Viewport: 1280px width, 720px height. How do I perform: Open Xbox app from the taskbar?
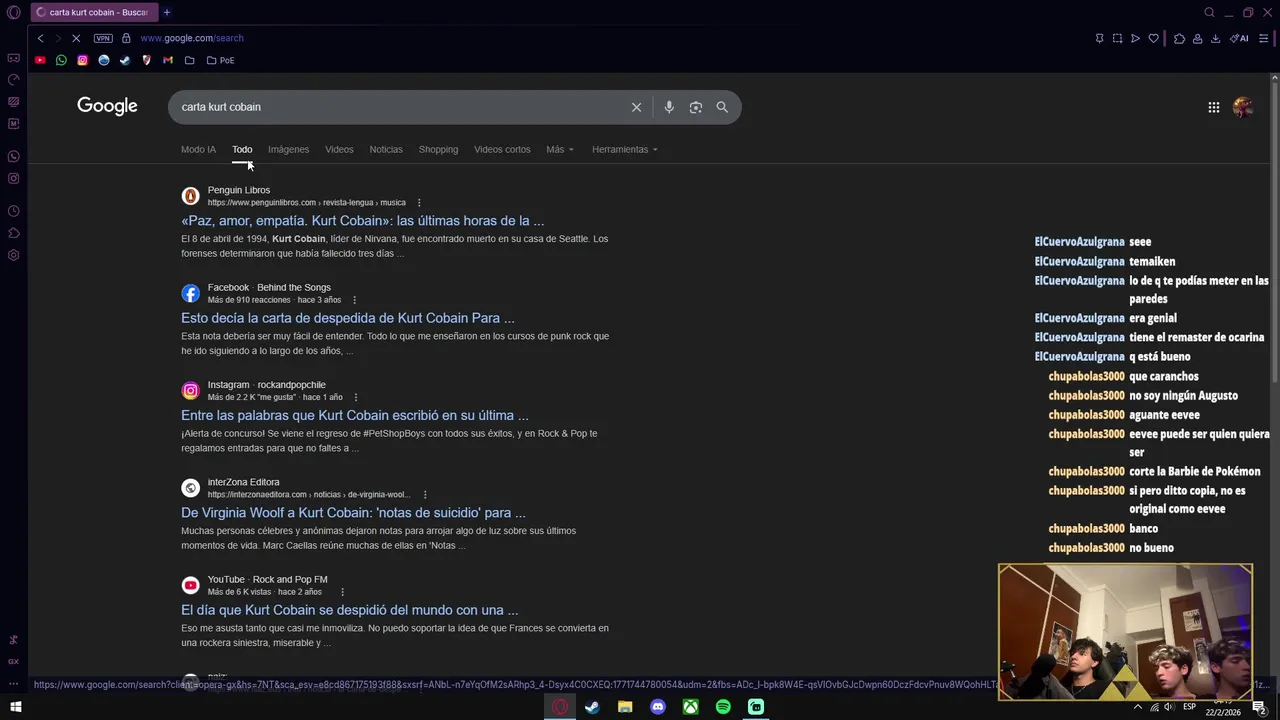tap(690, 707)
